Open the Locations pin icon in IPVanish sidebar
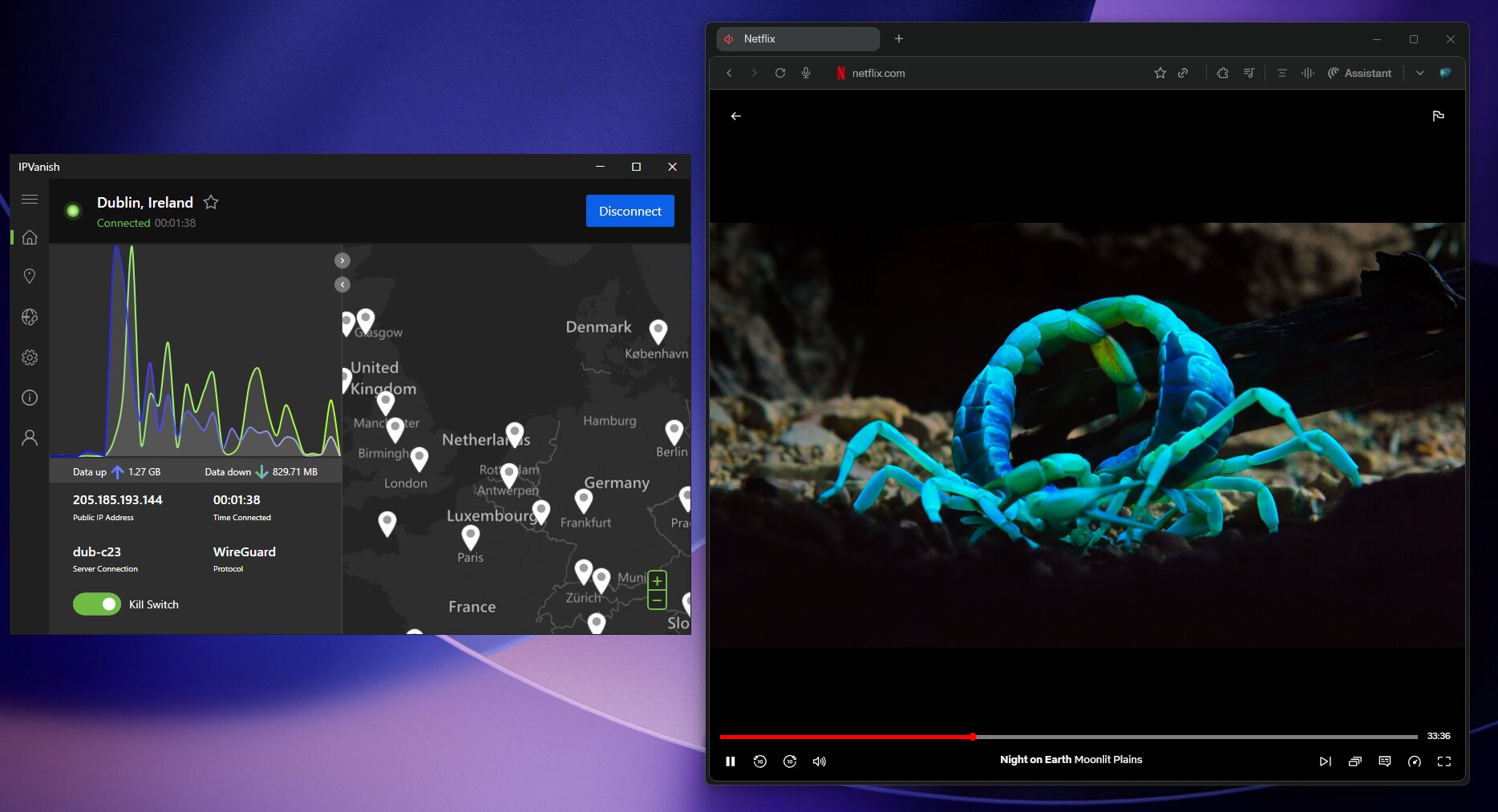Screen dimensions: 1498x812 pos(30,277)
